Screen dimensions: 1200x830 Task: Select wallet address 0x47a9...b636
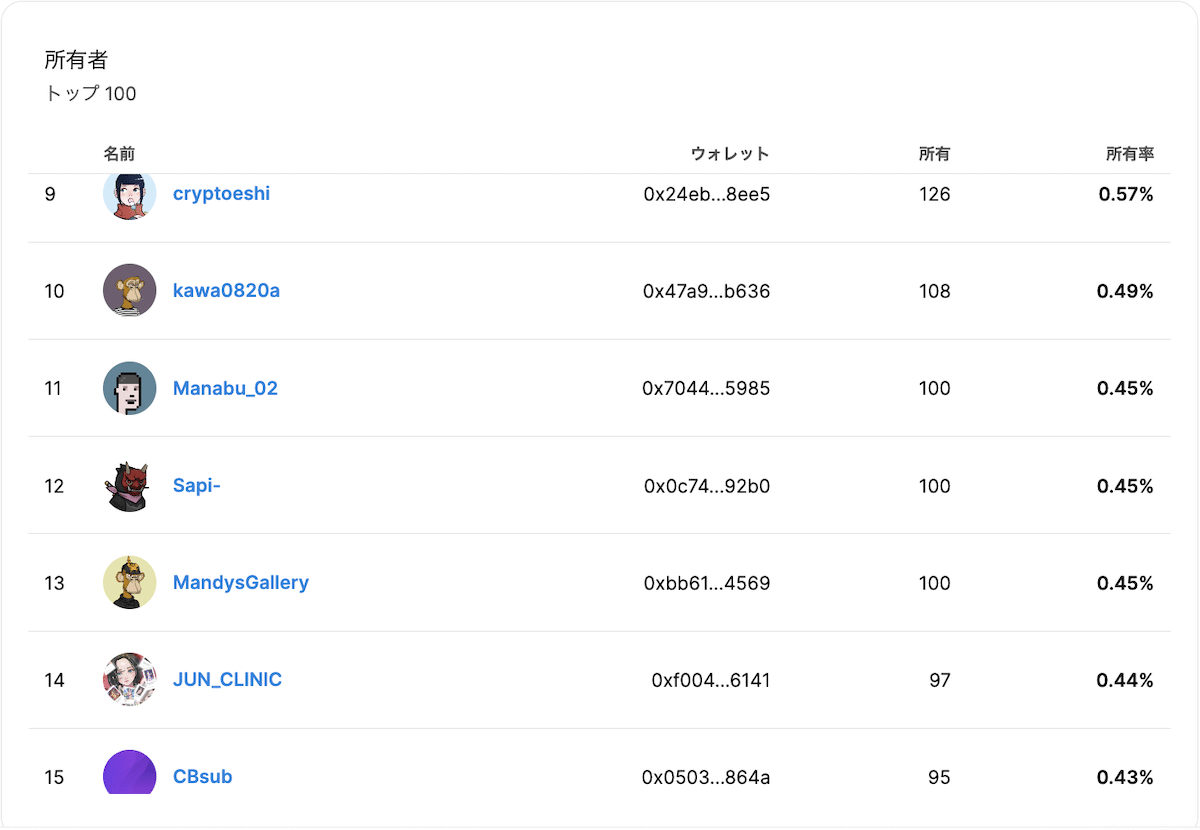point(707,291)
